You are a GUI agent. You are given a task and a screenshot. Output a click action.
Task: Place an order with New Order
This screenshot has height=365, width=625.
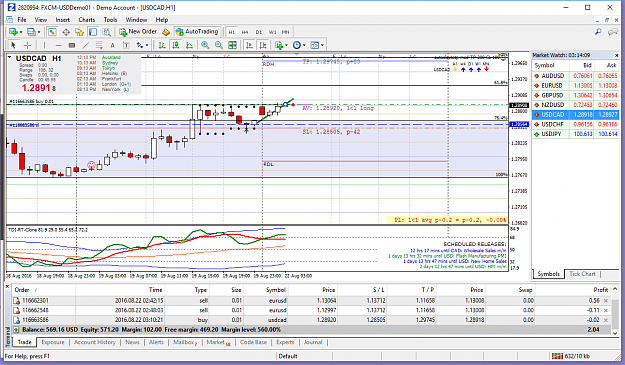tap(138, 32)
